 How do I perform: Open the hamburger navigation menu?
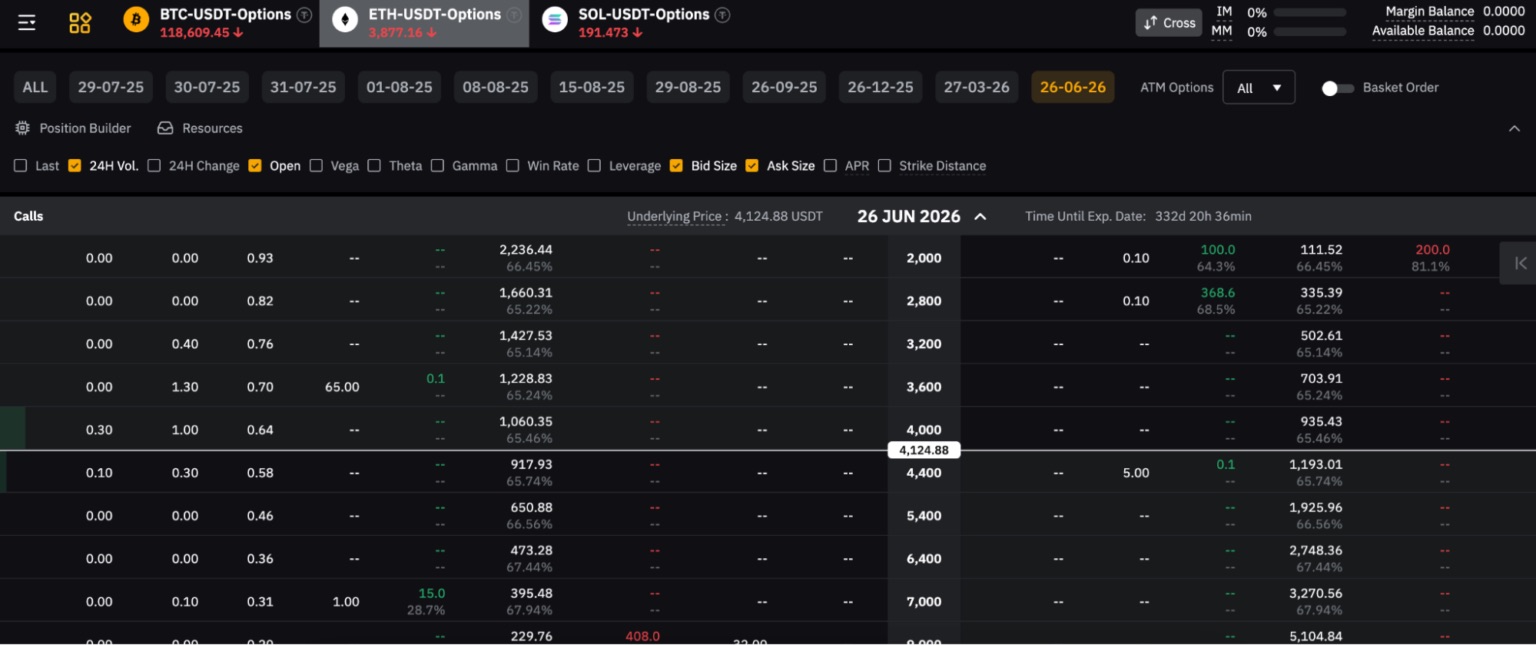(x=27, y=21)
